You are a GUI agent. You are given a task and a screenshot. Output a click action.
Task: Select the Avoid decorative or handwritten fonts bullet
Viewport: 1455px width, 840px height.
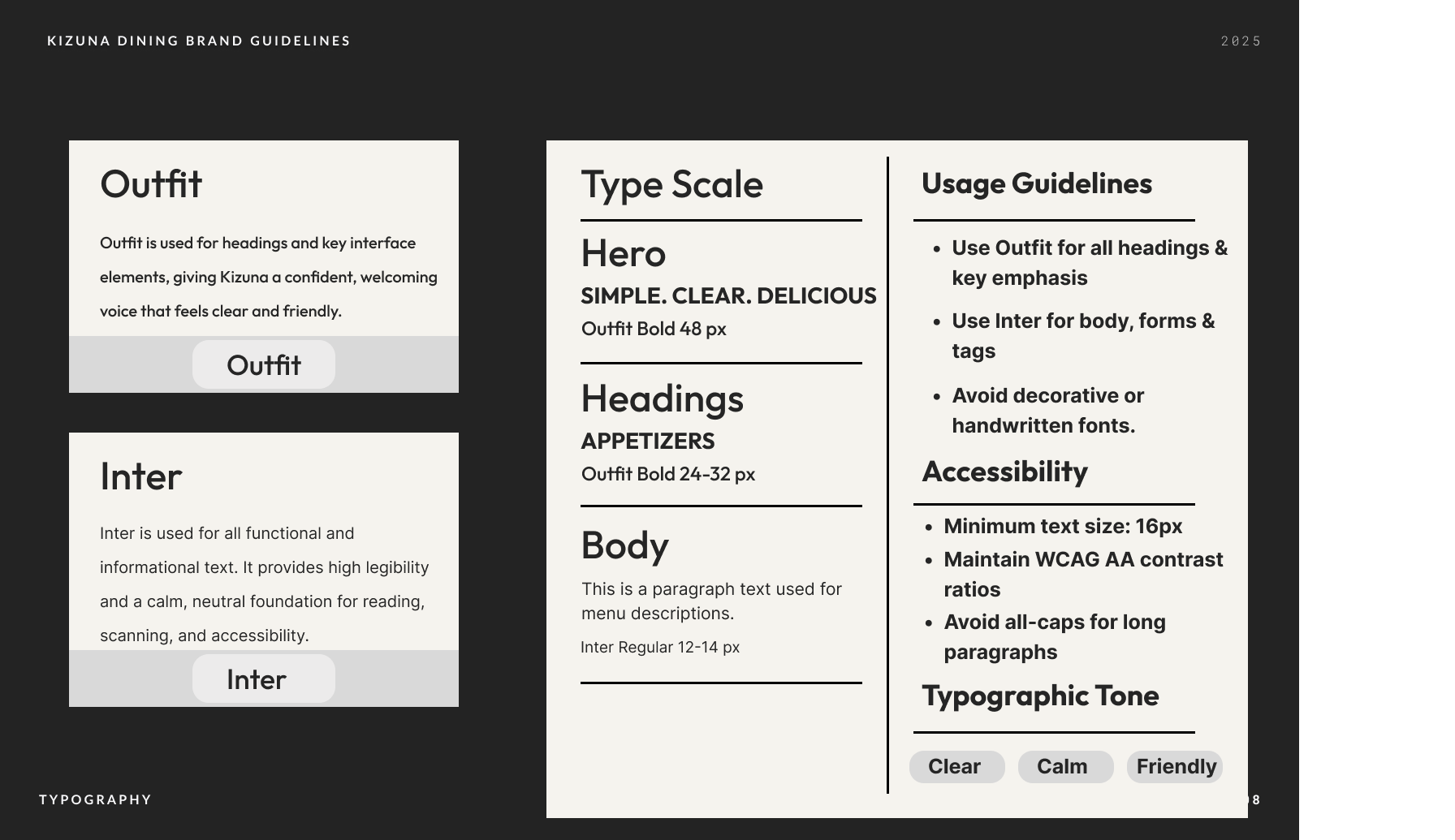coord(1047,411)
